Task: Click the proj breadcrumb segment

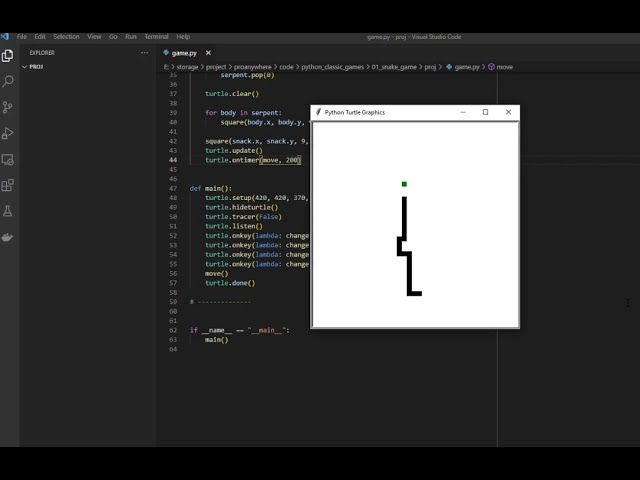Action: pyautogui.click(x=430, y=67)
